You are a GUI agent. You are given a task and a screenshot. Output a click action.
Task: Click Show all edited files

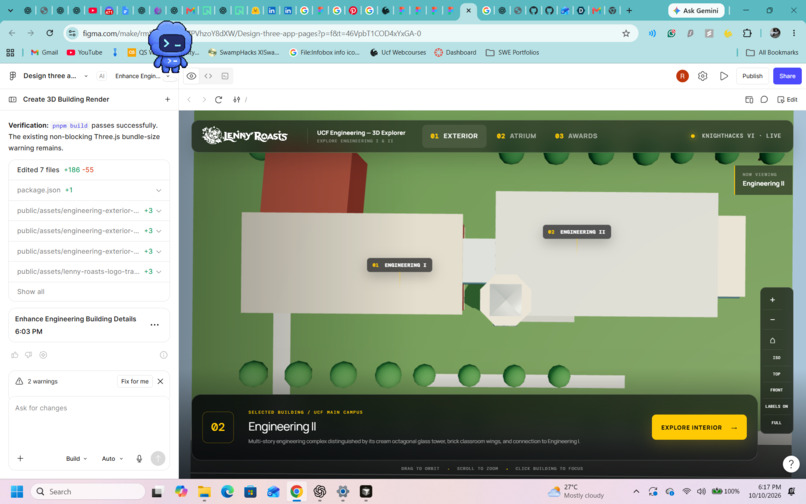click(31, 292)
